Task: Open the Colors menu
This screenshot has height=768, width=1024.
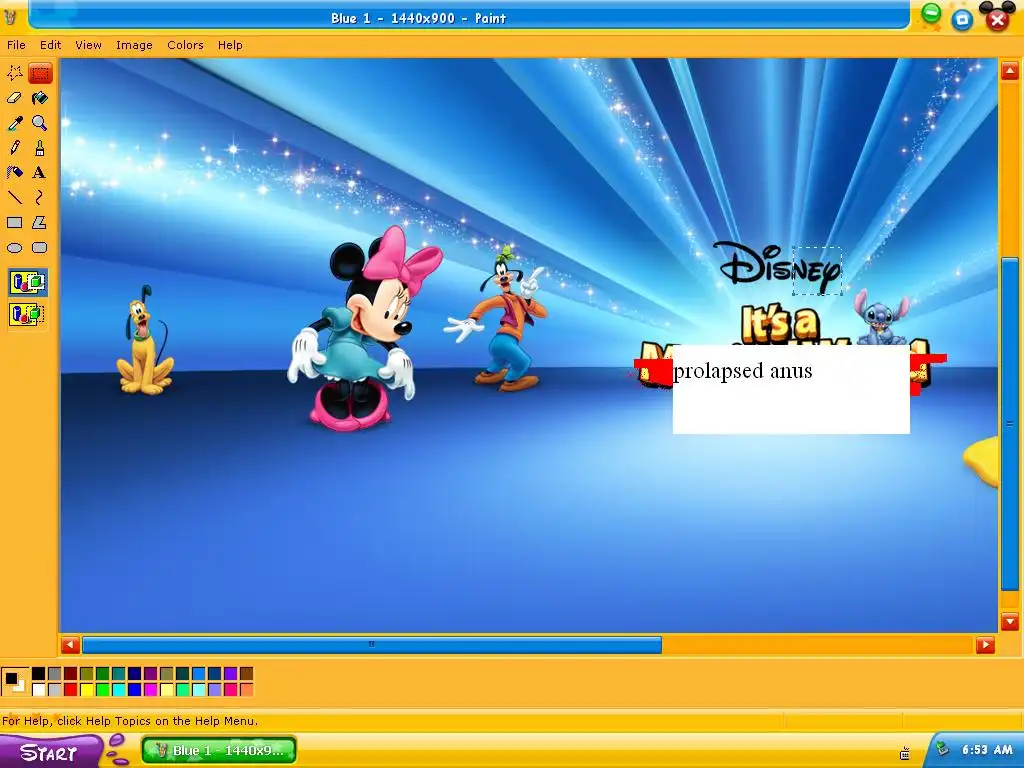Action: [x=185, y=45]
